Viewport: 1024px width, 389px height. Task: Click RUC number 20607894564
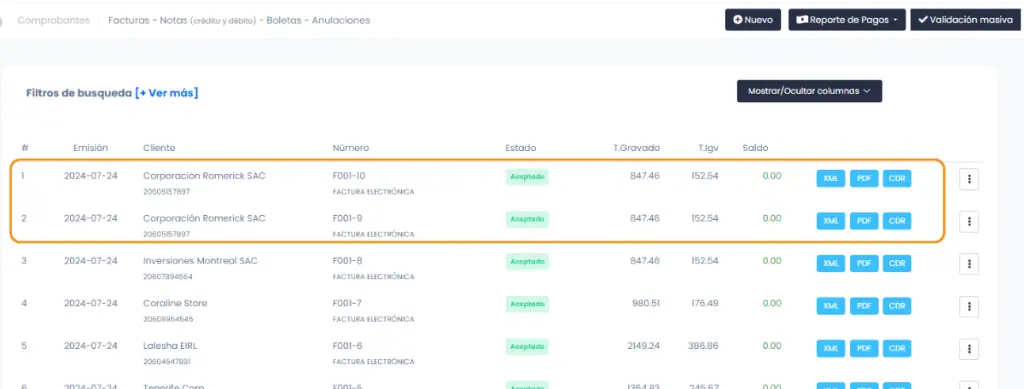click(167, 277)
